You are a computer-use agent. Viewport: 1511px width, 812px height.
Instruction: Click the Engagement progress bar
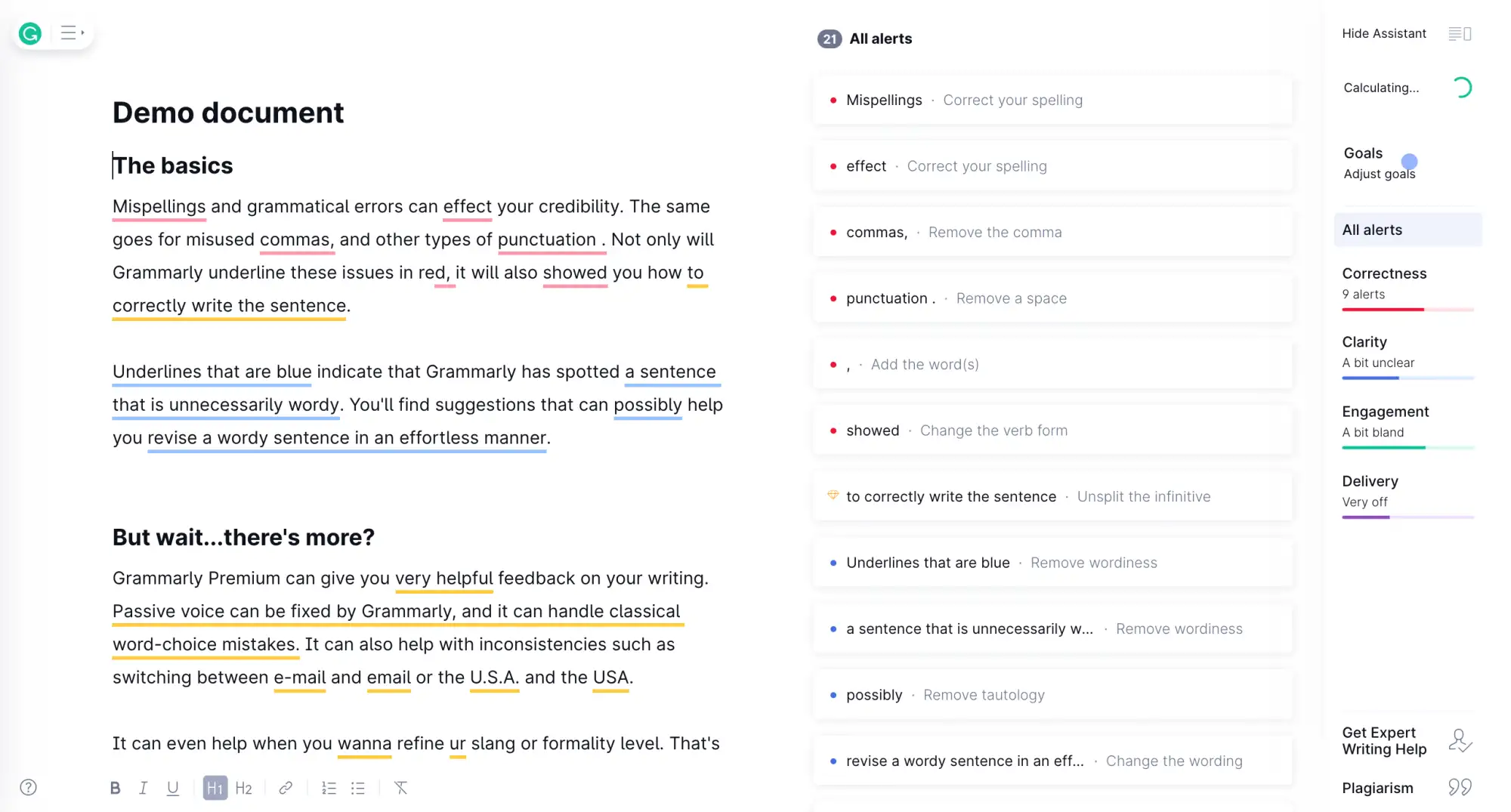click(x=1407, y=448)
